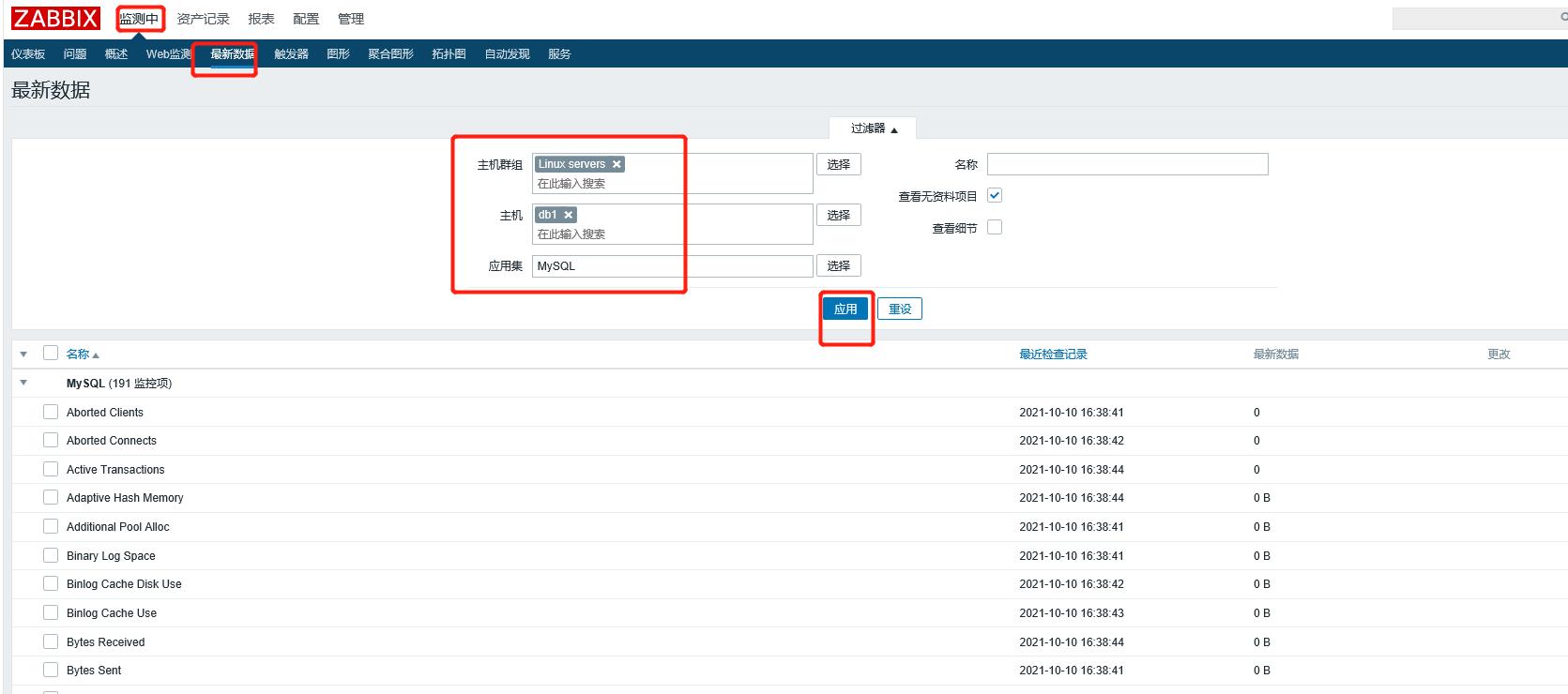Go to the 概述 submenu
The image size is (1568, 694).
tap(116, 54)
